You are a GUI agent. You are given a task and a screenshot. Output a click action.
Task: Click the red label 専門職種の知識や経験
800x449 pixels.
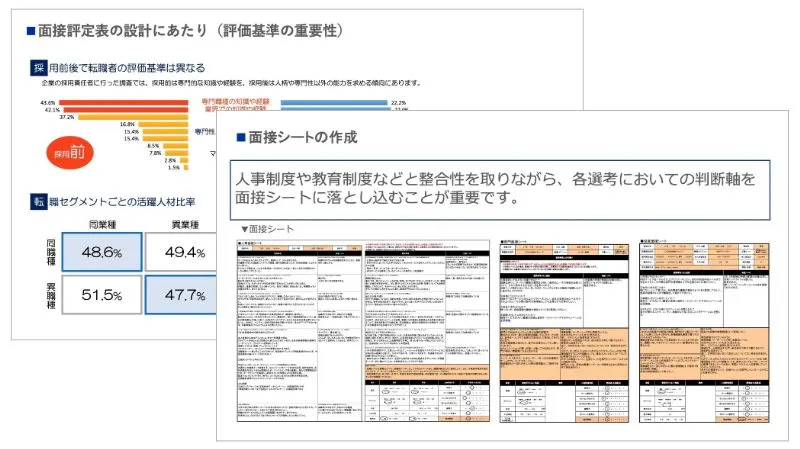coord(235,102)
